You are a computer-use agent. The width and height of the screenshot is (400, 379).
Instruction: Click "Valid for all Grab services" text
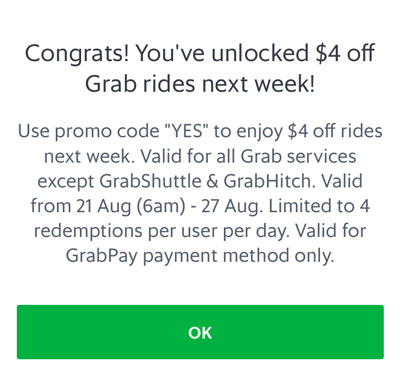point(248,156)
